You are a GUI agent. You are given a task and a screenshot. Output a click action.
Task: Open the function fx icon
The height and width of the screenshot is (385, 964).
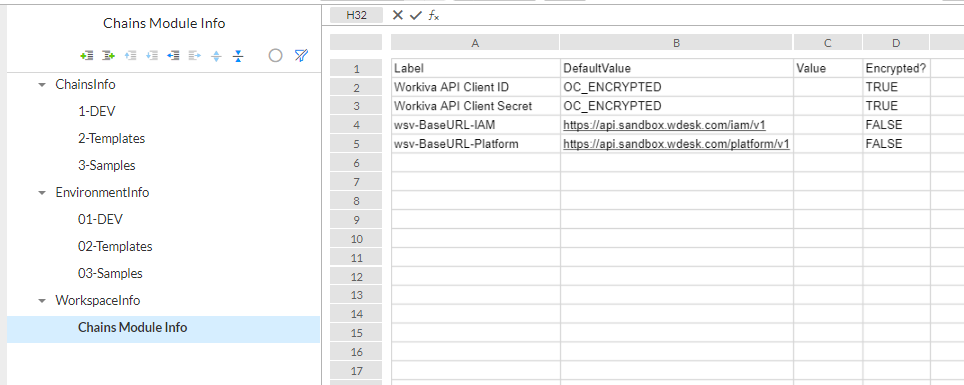pos(433,15)
